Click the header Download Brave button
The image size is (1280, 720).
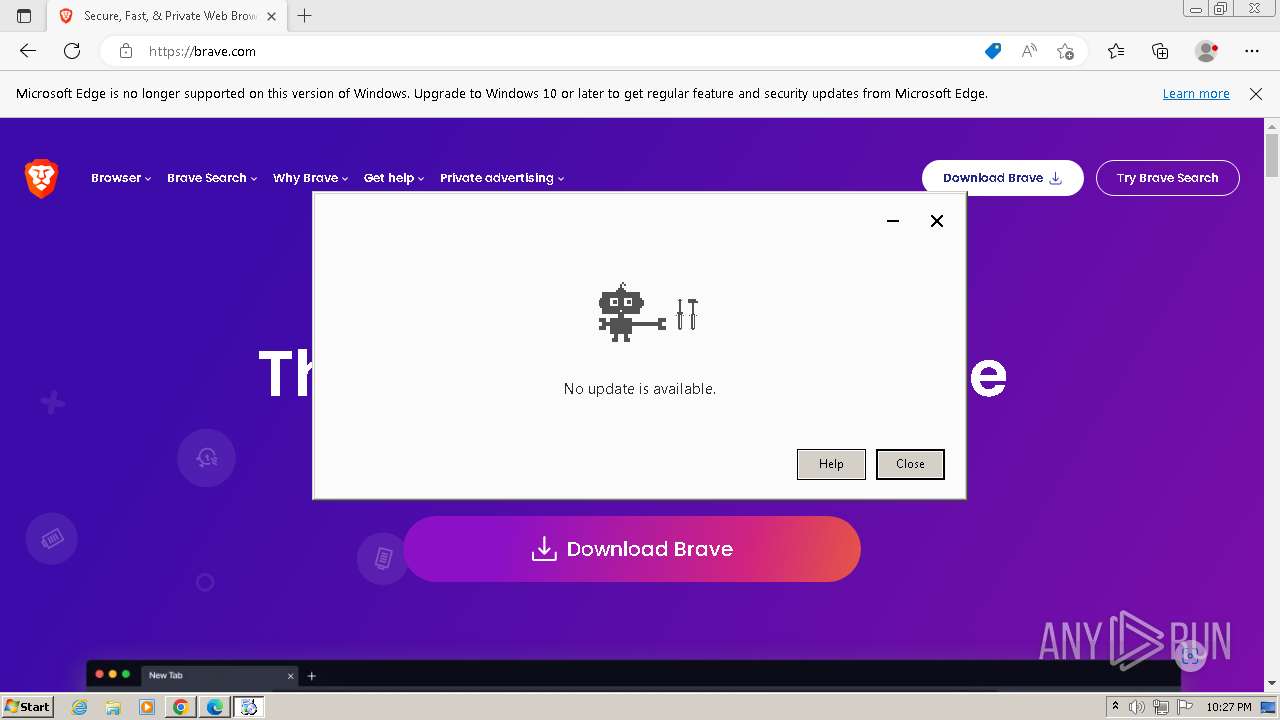pyautogui.click(x=1002, y=178)
